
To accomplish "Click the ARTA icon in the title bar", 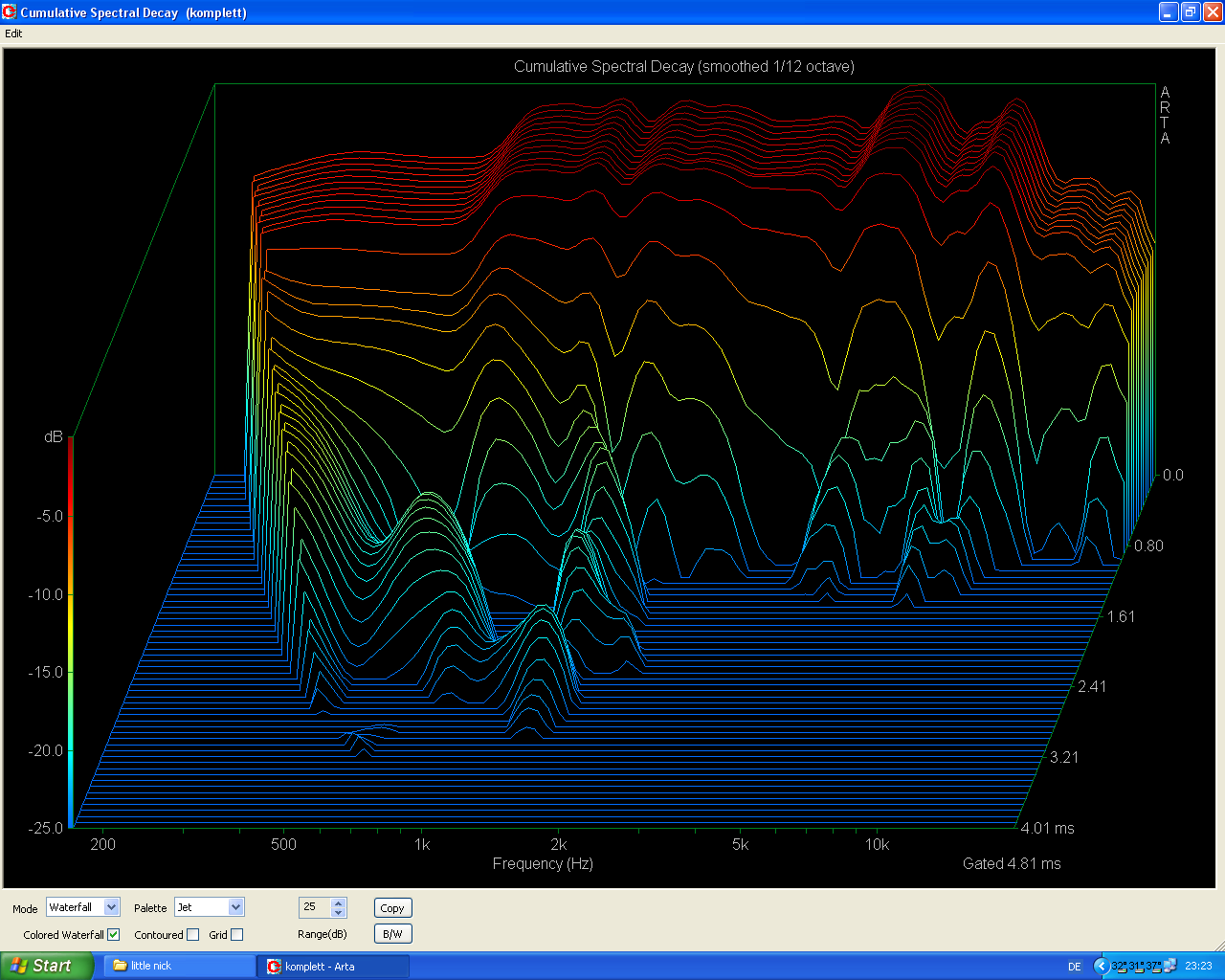I will point(10,12).
